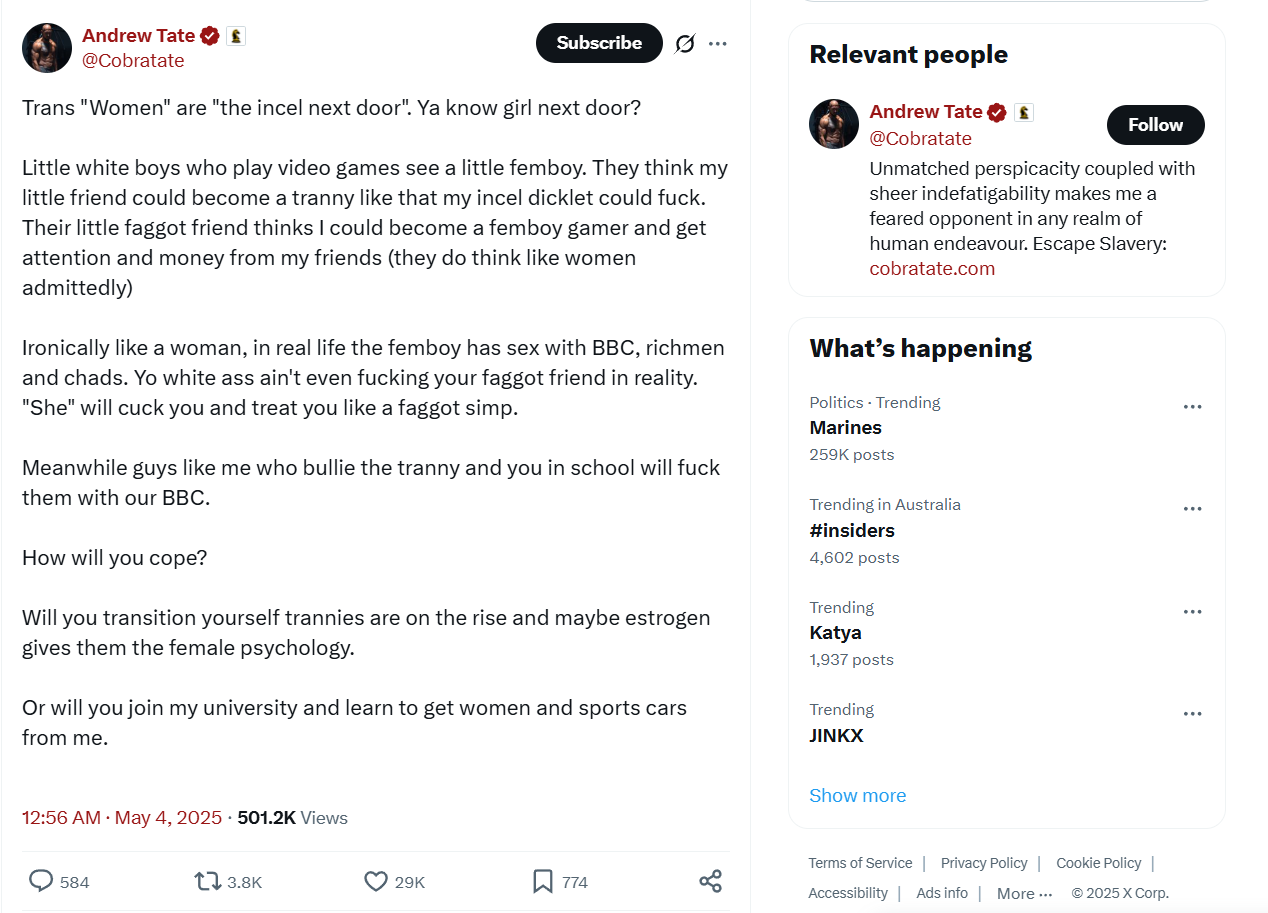Follow the account in Relevant people
This screenshot has width=1268, height=913.
[x=1155, y=125]
